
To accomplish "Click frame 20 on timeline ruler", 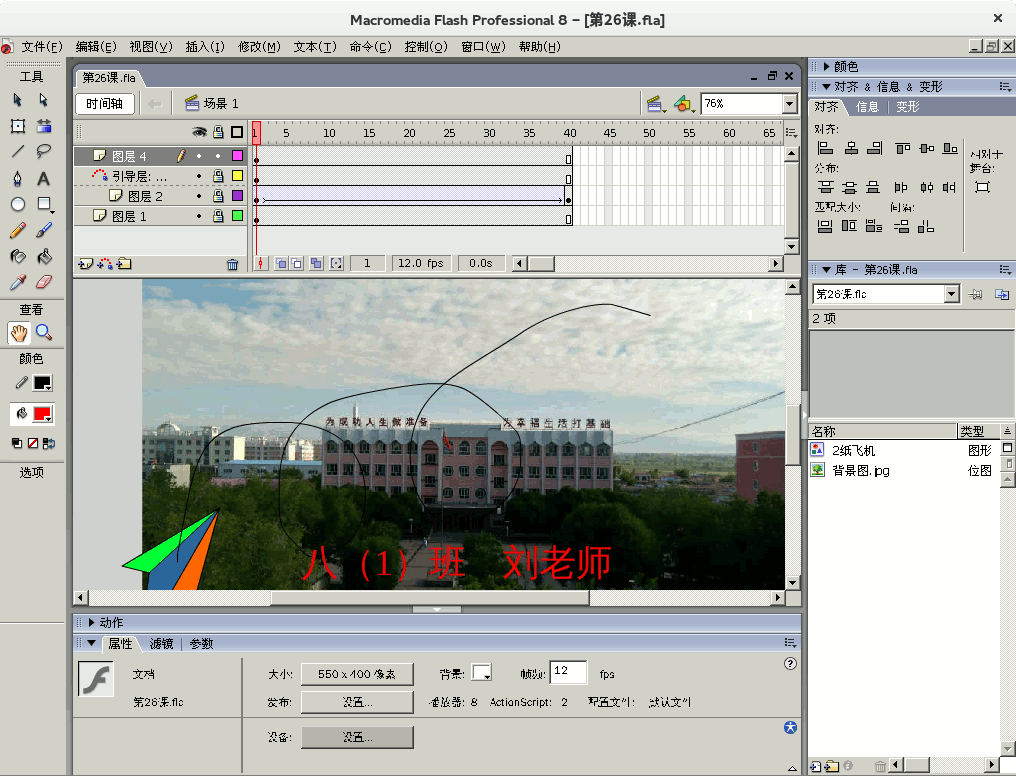I will point(410,133).
